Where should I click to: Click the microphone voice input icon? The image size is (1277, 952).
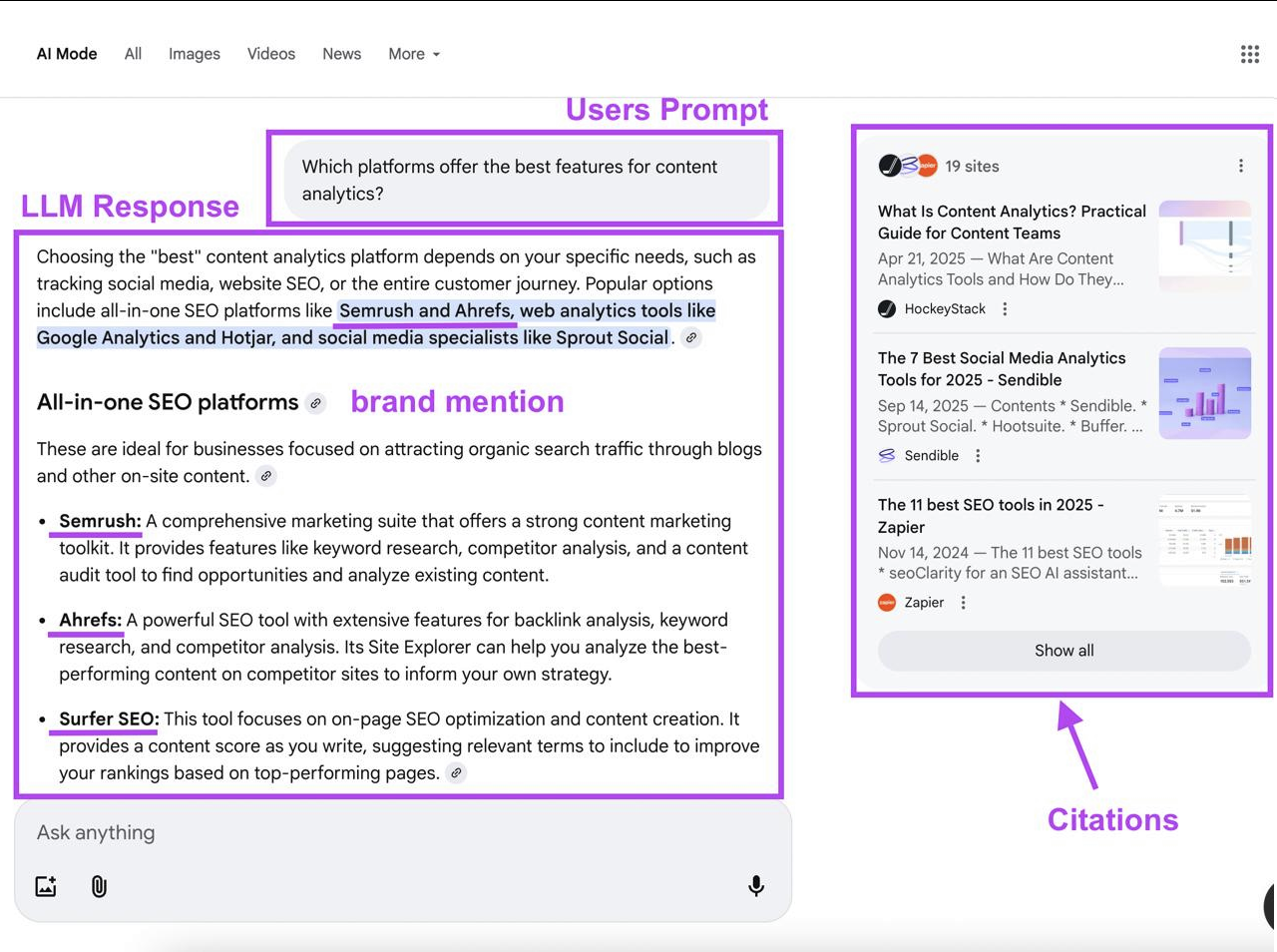point(756,886)
